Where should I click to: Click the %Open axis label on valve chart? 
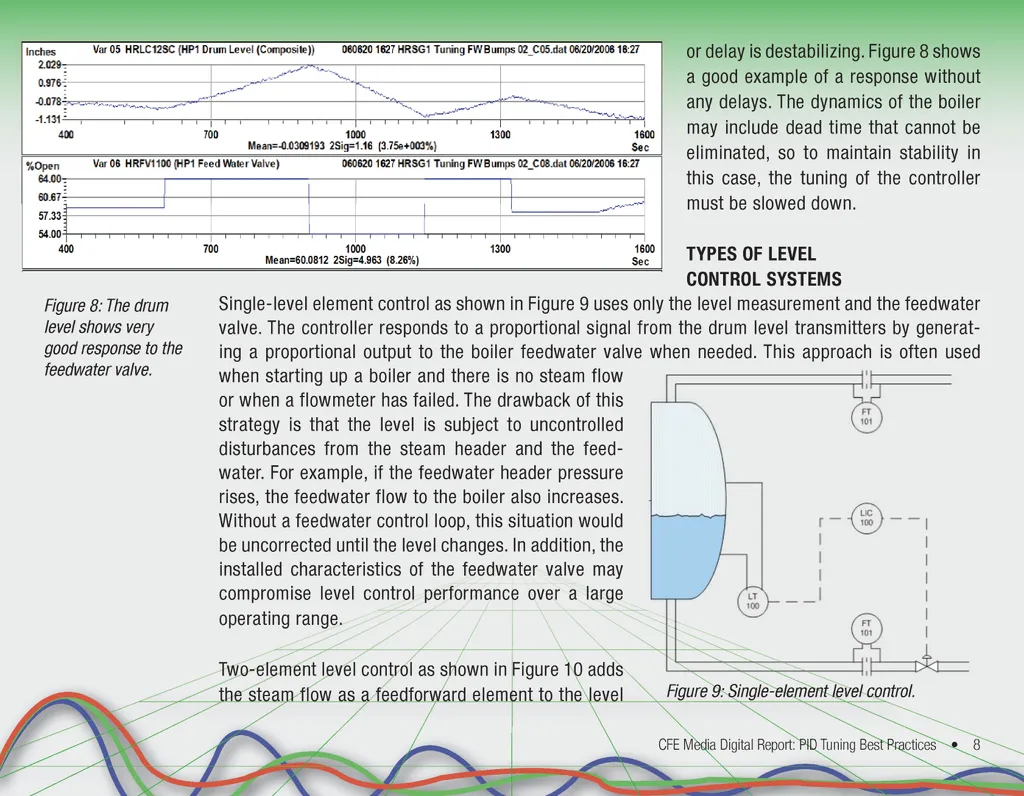click(42, 165)
